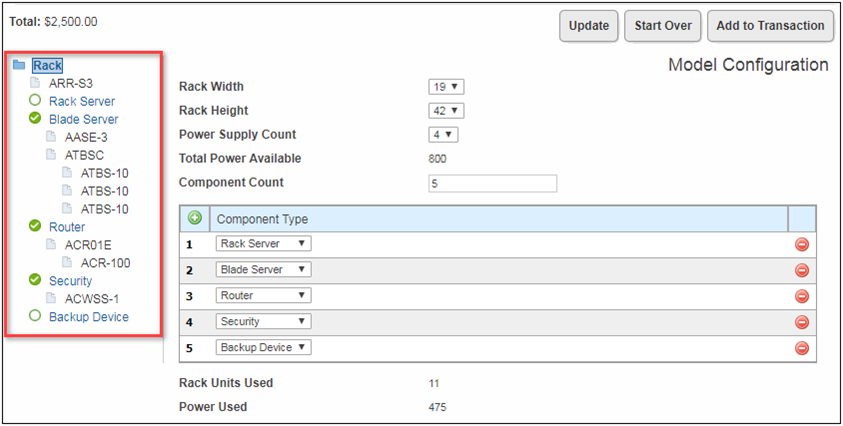Open the Rack Height dropdown
Screen dimensions: 843x426
(x=447, y=111)
